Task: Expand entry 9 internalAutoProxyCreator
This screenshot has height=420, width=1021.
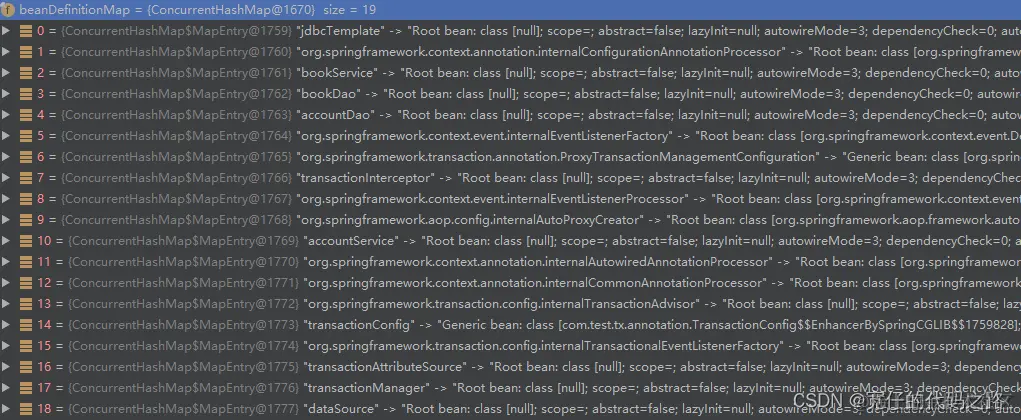Action: pyautogui.click(x=6, y=220)
